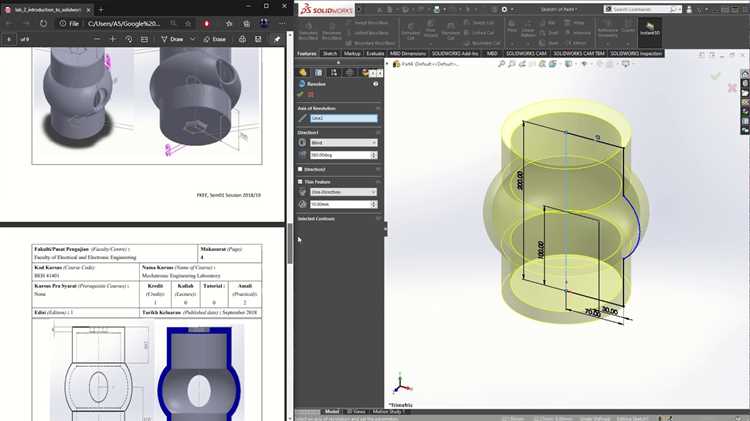Switch to the Model bottom tab

[332, 411]
